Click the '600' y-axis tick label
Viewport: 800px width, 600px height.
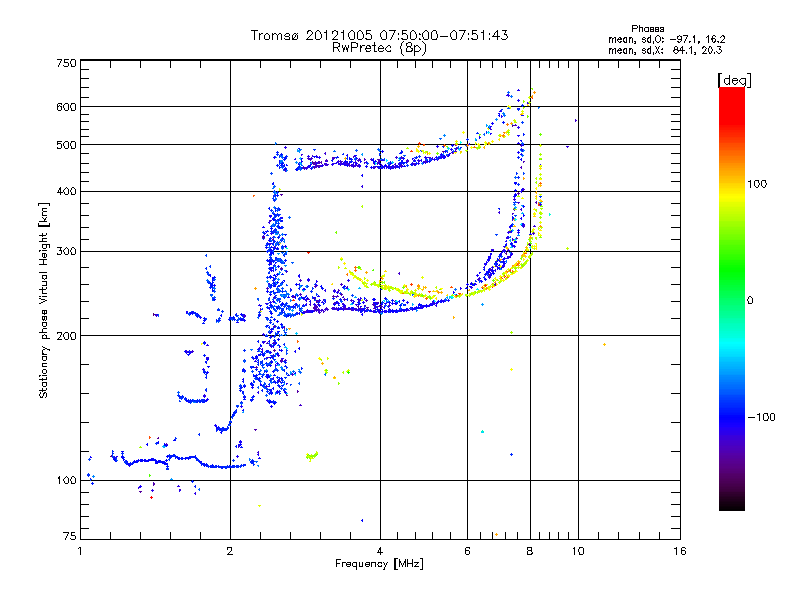(67, 107)
